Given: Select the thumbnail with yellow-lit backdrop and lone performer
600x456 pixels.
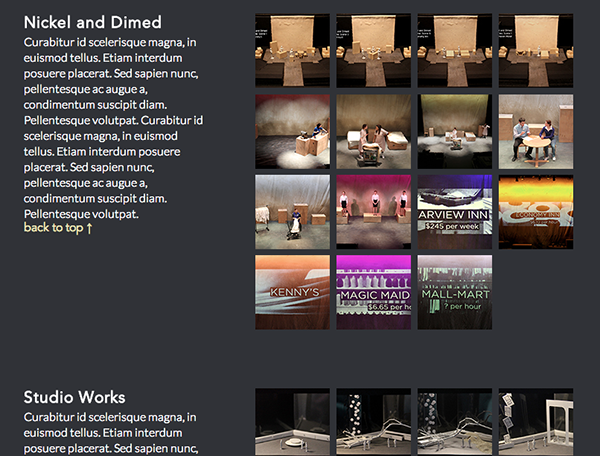Looking at the screenshot, I should click(454, 131).
